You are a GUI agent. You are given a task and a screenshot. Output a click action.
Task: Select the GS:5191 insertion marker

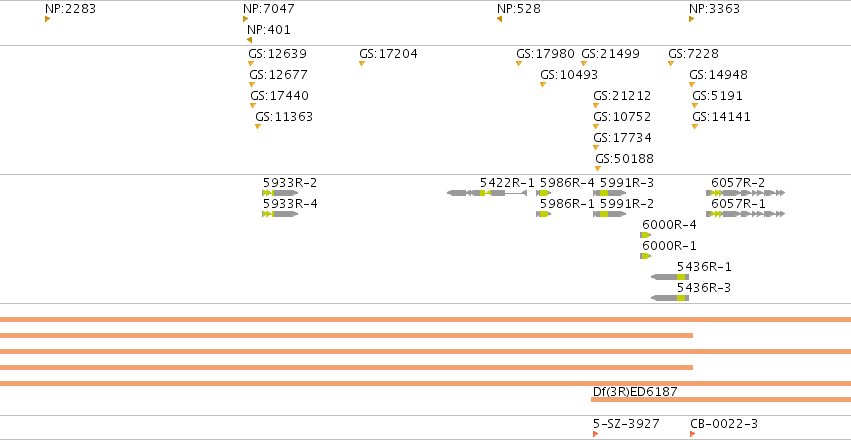(695, 105)
